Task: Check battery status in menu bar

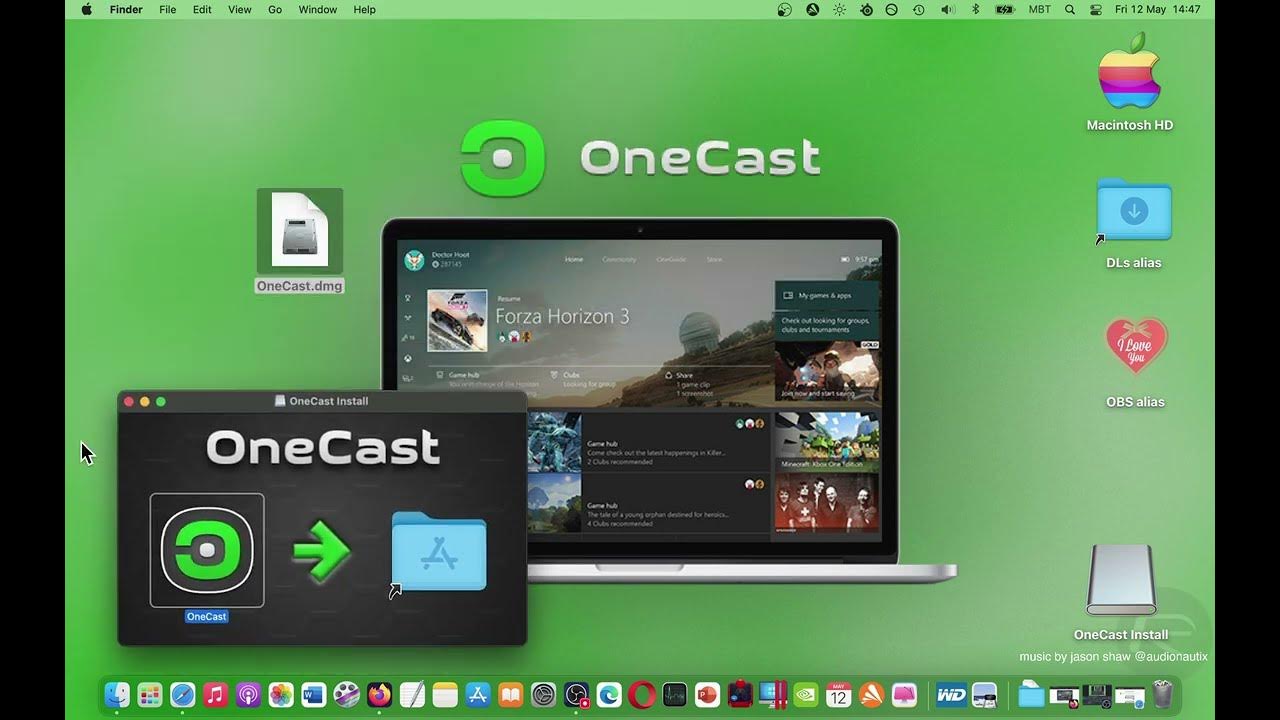Action: click(x=1005, y=9)
